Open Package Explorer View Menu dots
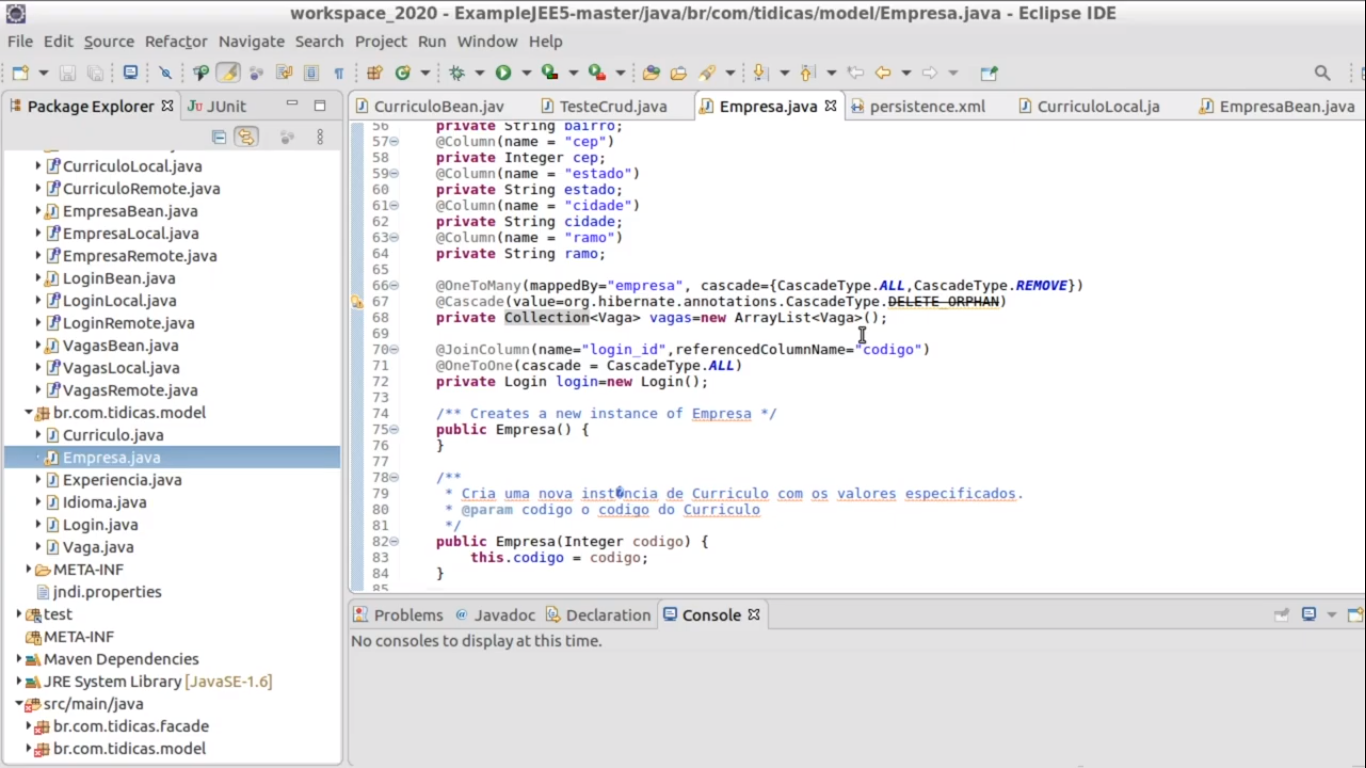This screenshot has width=1366, height=768. (x=320, y=137)
